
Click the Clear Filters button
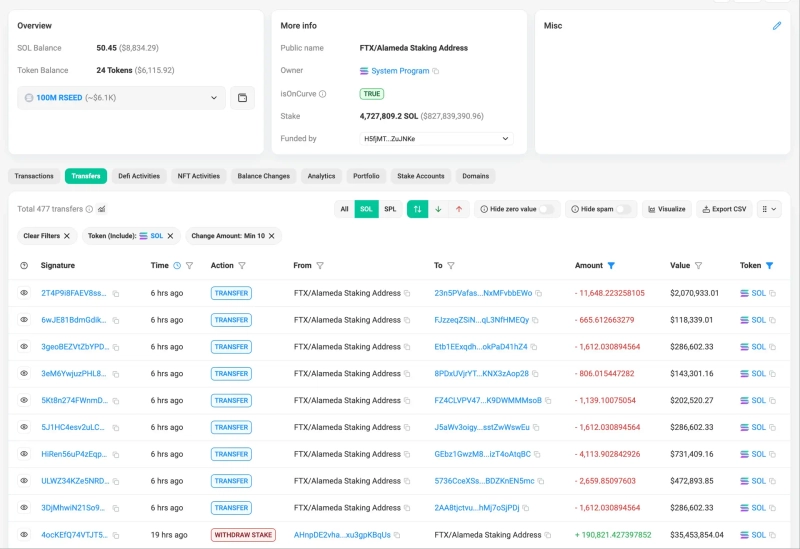pyautogui.click(x=47, y=236)
